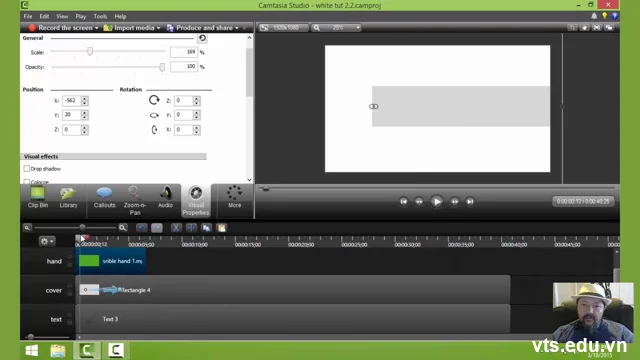The image size is (640, 360).
Task: Click the Position X spinner arrows
Action: tap(84, 100)
